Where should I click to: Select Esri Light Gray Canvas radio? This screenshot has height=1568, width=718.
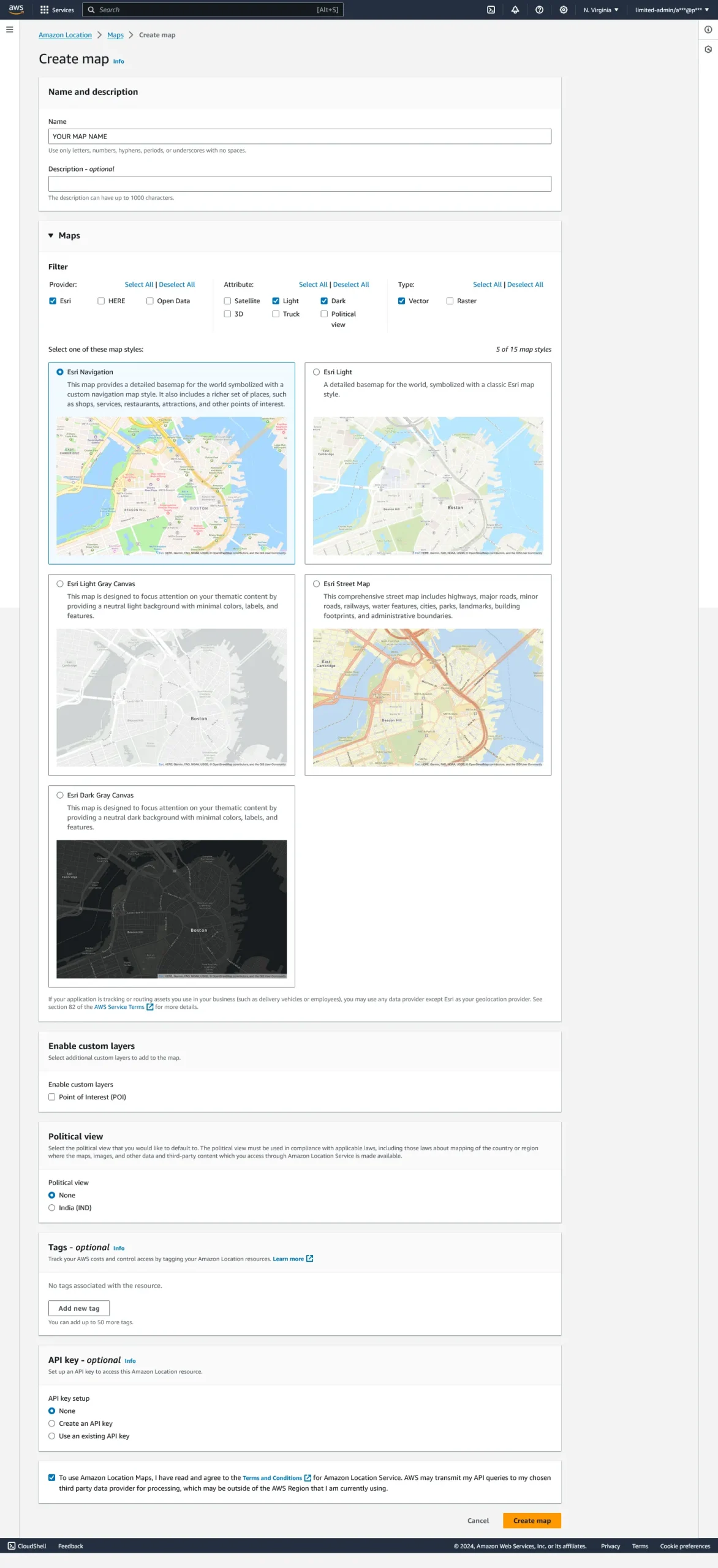pyautogui.click(x=60, y=584)
